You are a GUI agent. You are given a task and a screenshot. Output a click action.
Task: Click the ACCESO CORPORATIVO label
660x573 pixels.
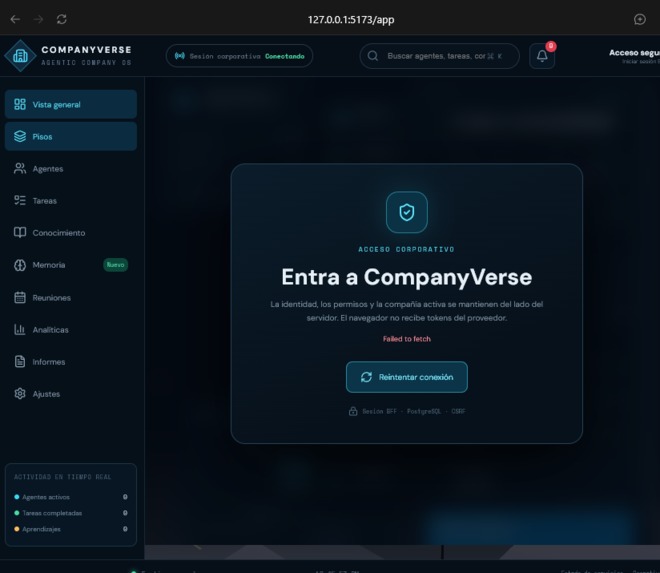[x=407, y=249]
